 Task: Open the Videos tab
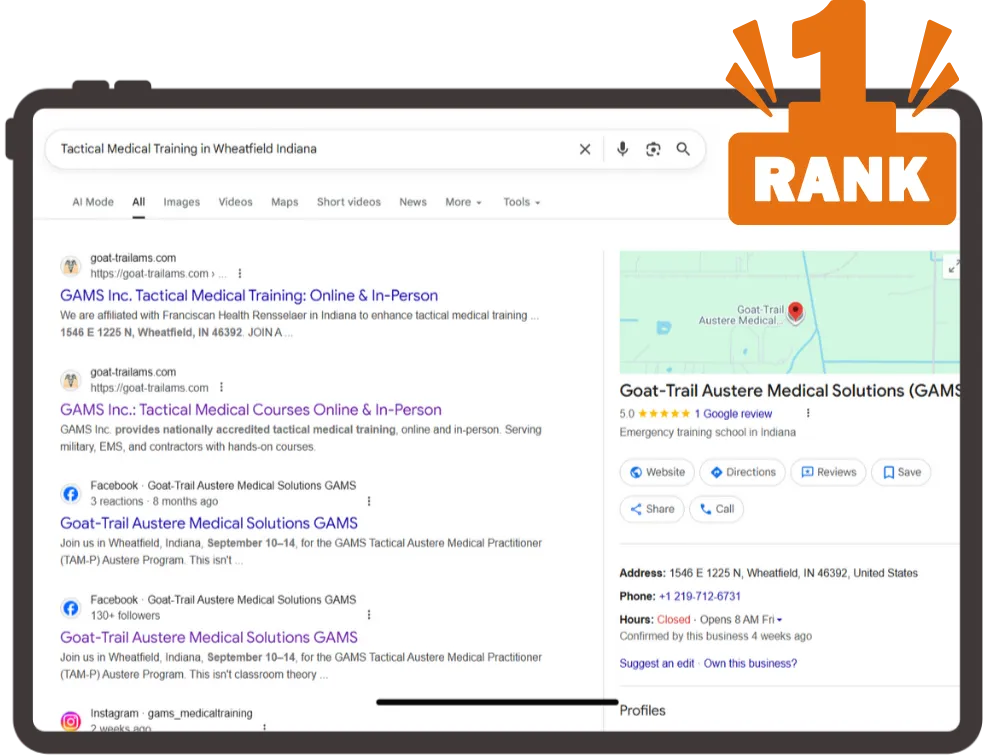pyautogui.click(x=235, y=202)
